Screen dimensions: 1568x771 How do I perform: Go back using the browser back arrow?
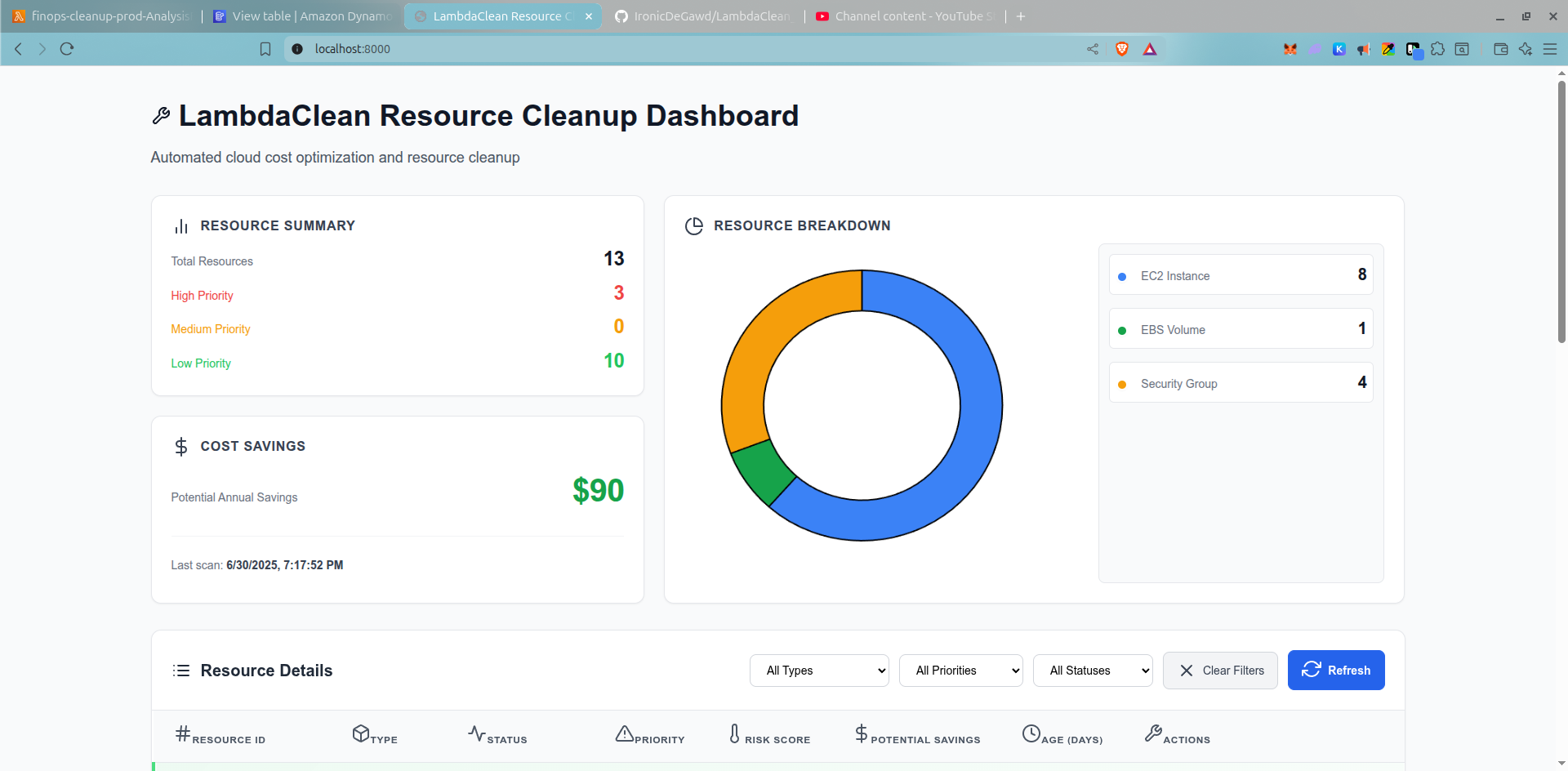pyautogui.click(x=18, y=49)
